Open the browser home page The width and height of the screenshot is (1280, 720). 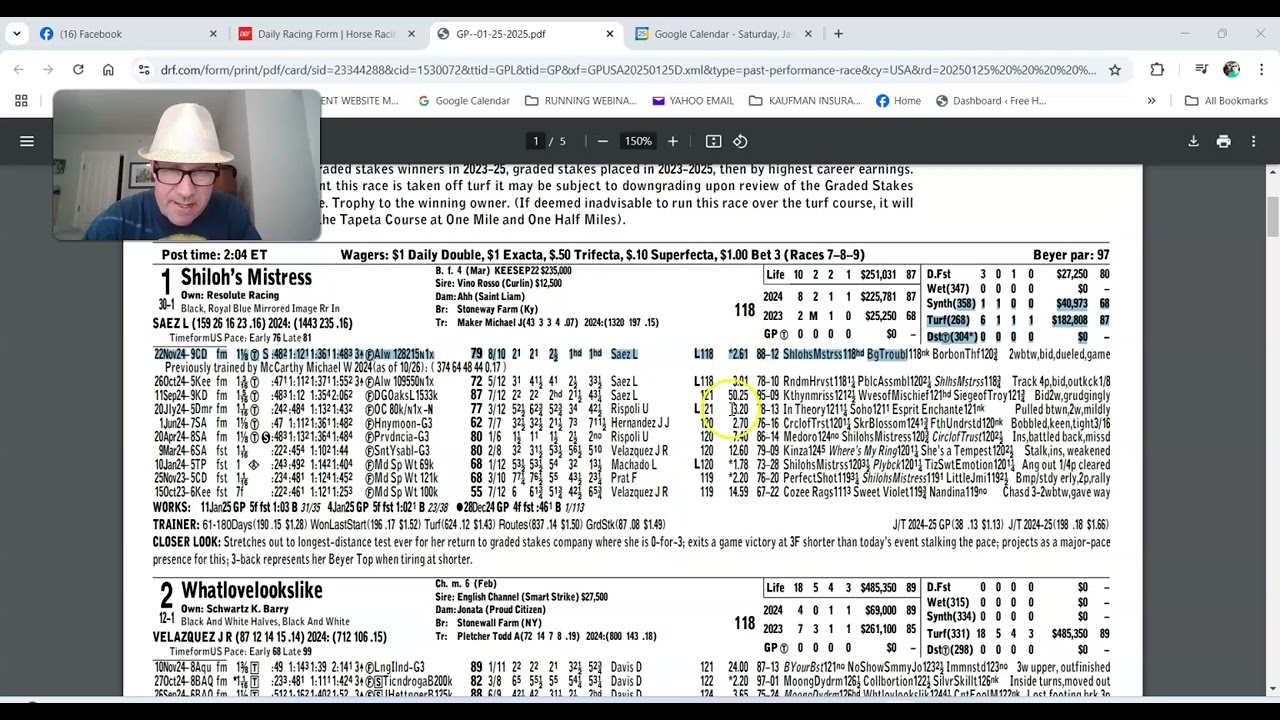coord(108,70)
